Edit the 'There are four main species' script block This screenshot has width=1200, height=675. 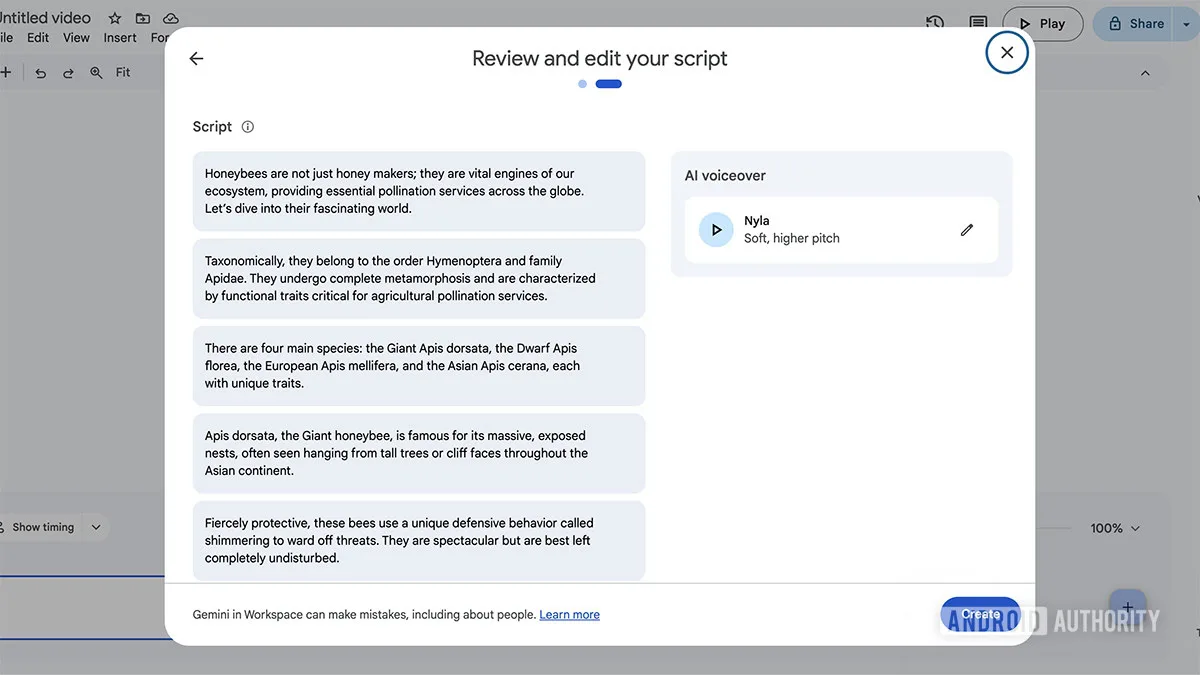tap(419, 366)
